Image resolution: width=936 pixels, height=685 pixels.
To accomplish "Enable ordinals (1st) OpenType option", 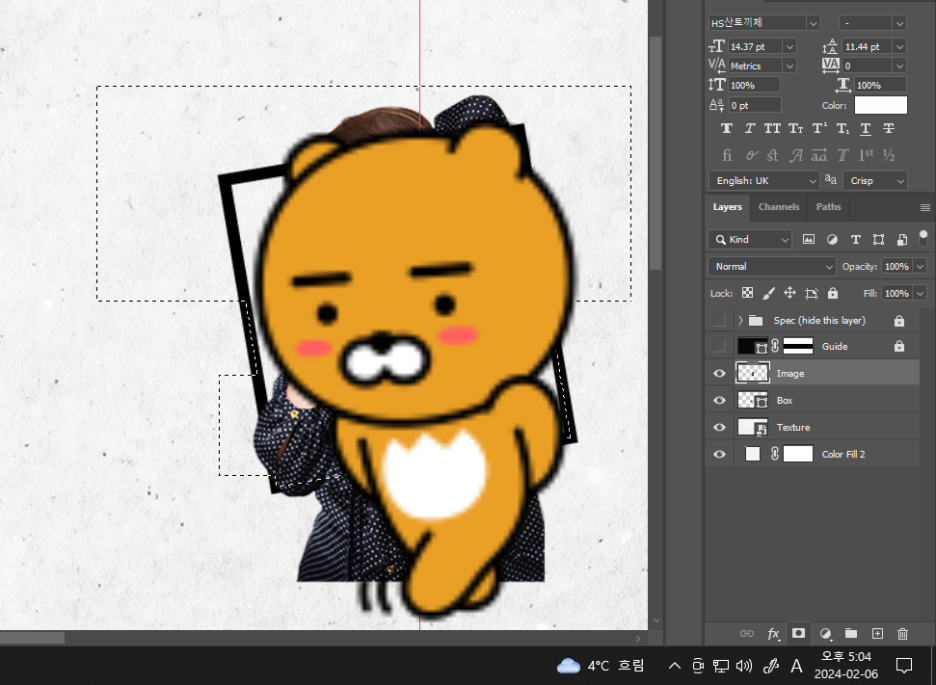I will pyautogui.click(x=866, y=156).
